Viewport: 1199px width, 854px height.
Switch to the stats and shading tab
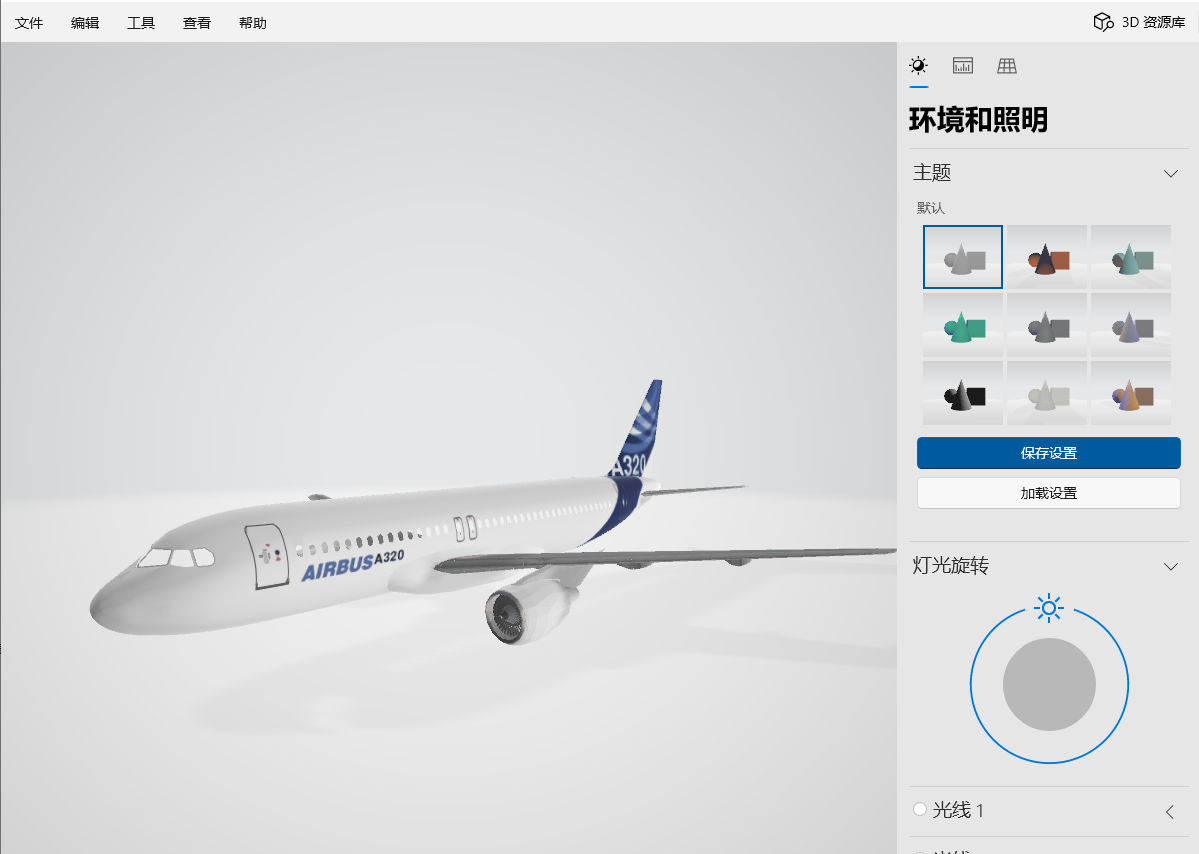tap(963, 66)
